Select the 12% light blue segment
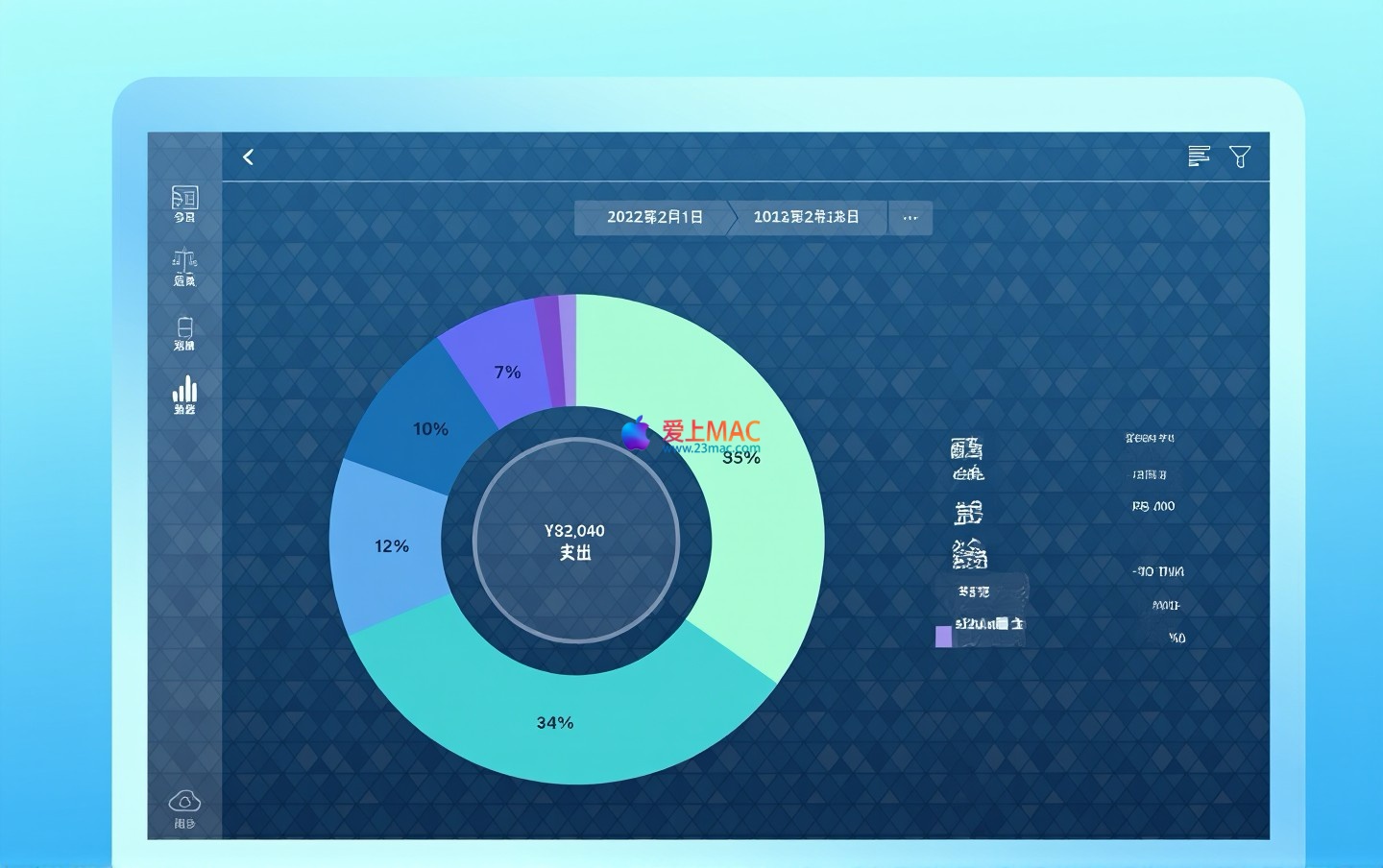1383x868 pixels. (x=392, y=545)
